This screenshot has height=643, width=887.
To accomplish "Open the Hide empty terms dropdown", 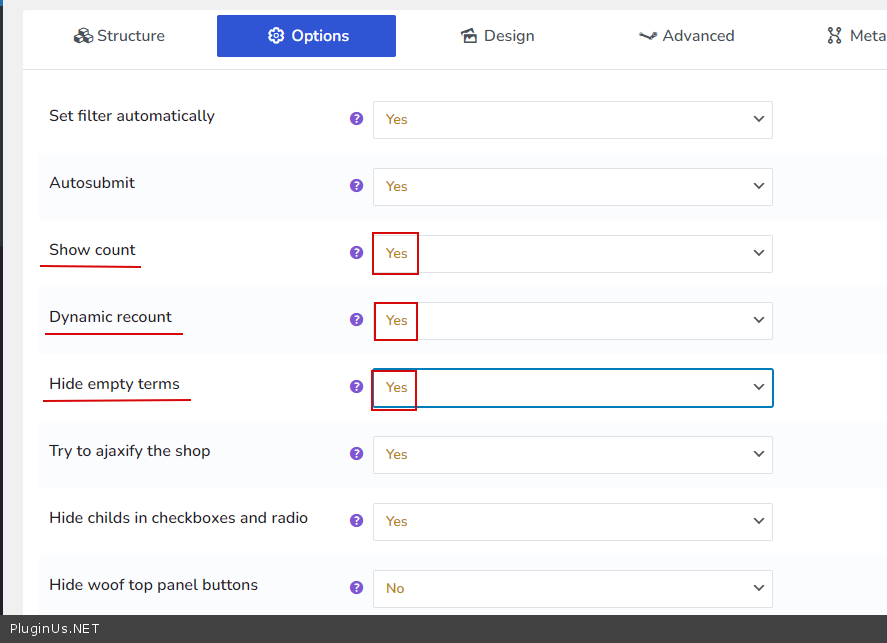I will coord(572,387).
